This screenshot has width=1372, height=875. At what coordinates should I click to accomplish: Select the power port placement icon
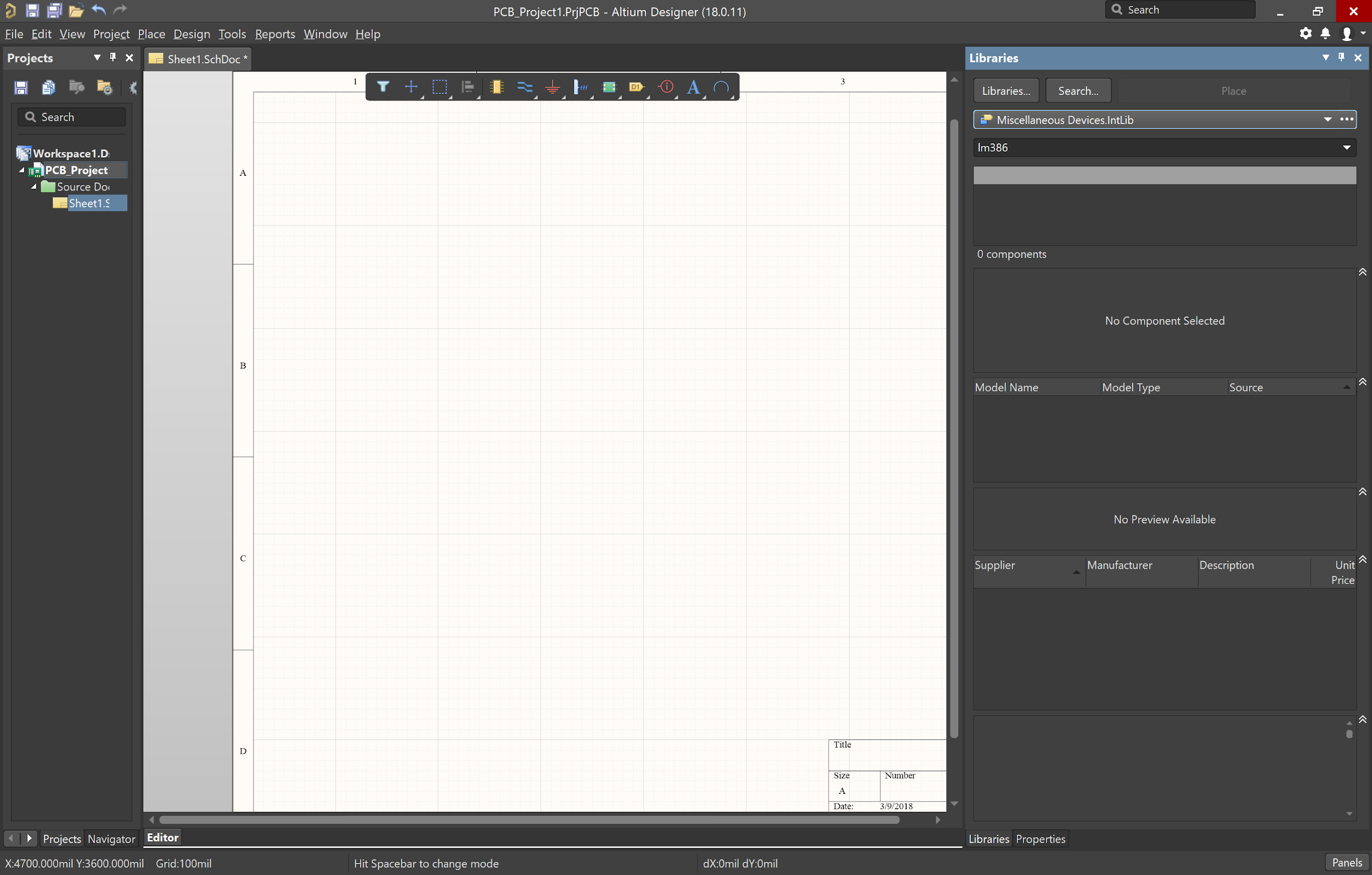[x=553, y=87]
